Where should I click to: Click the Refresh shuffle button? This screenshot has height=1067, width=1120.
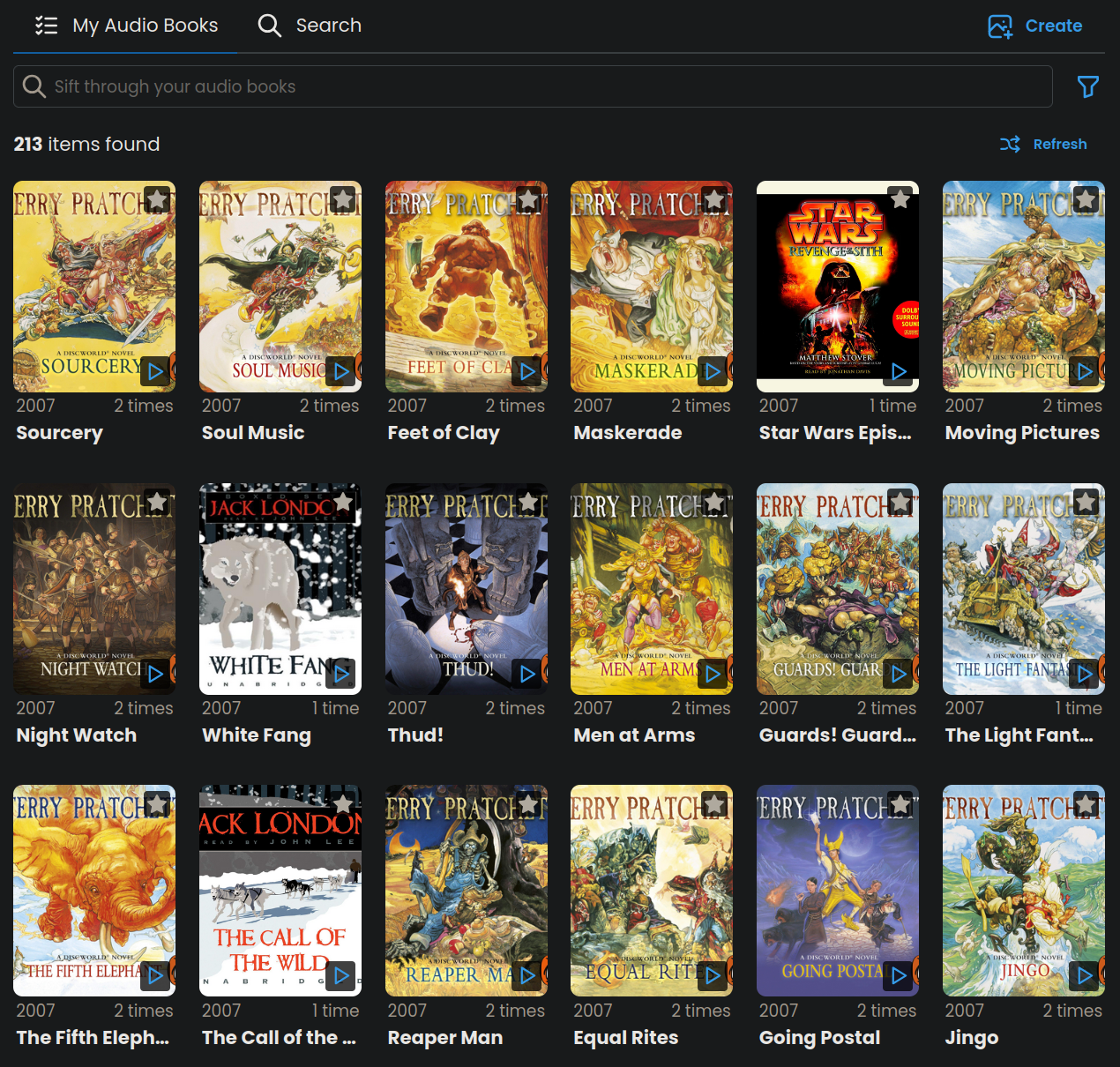tap(1043, 144)
